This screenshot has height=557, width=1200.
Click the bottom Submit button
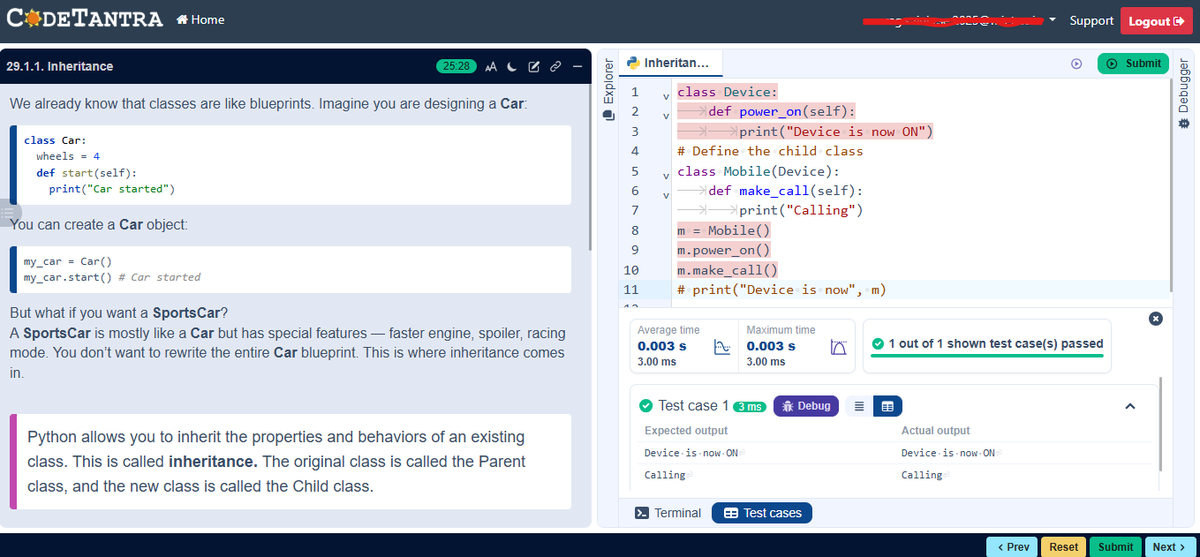[x=1115, y=546]
